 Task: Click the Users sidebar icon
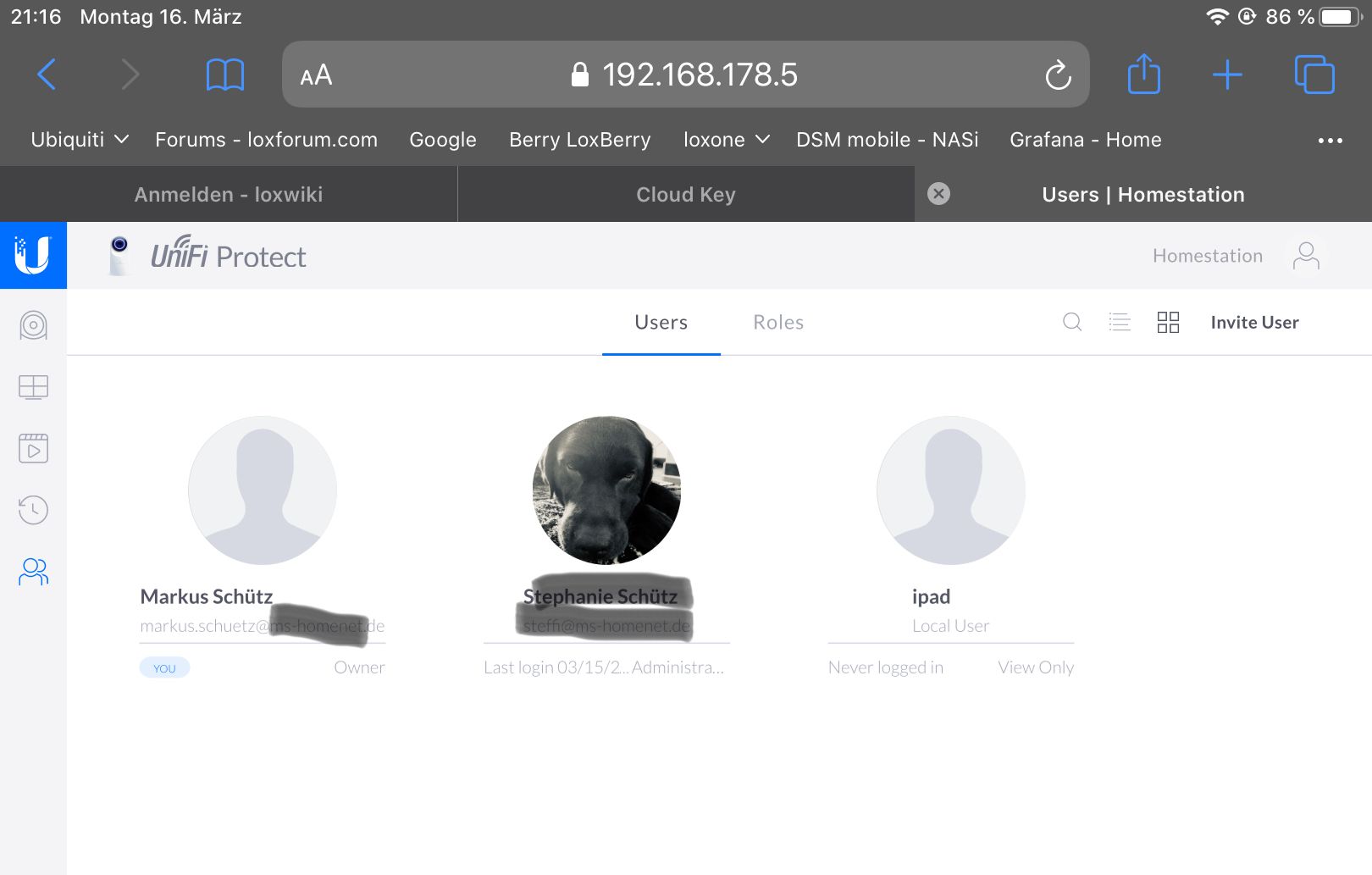tap(33, 572)
